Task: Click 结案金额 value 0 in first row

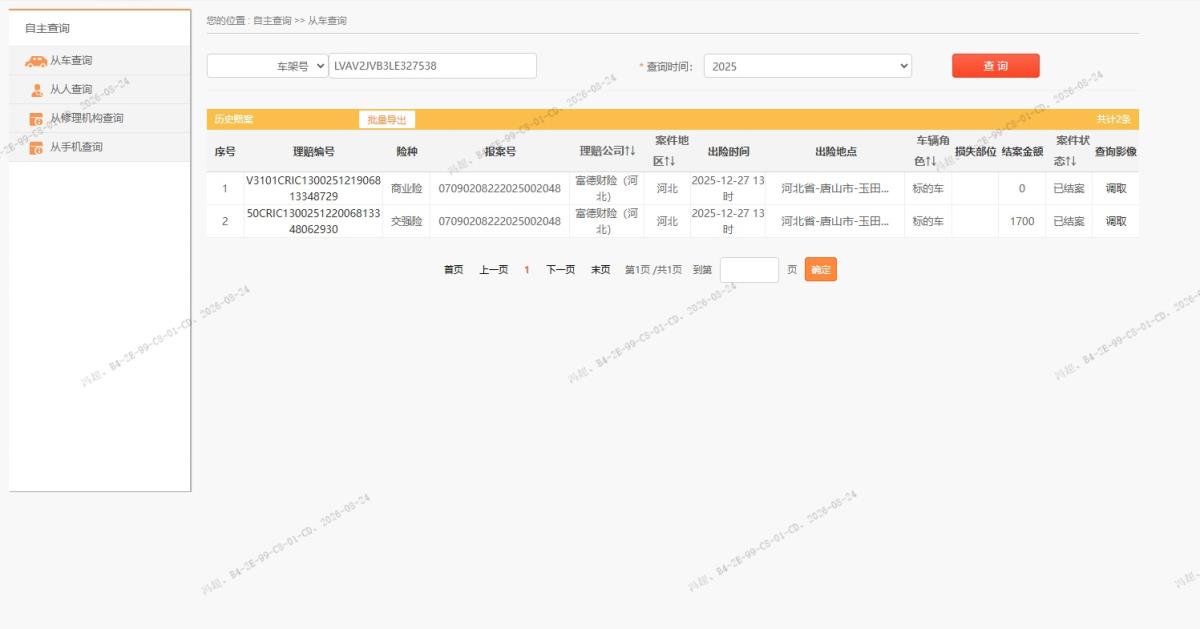Action: click(1022, 189)
